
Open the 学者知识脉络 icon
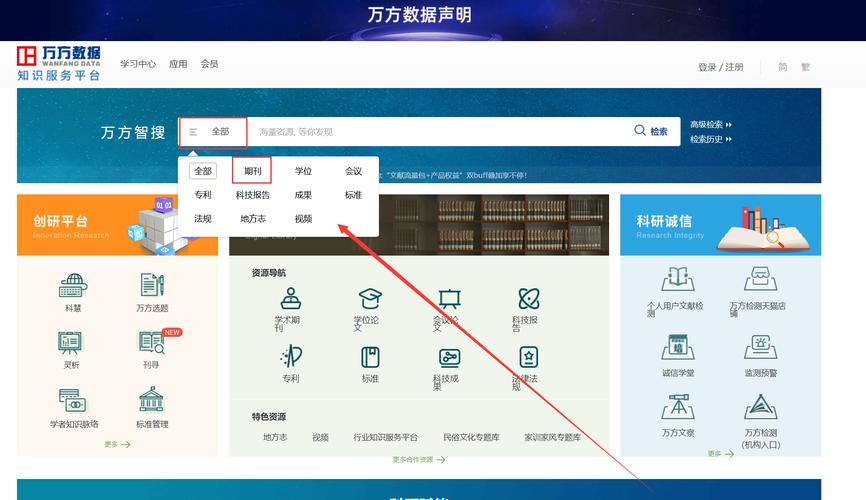72,401
